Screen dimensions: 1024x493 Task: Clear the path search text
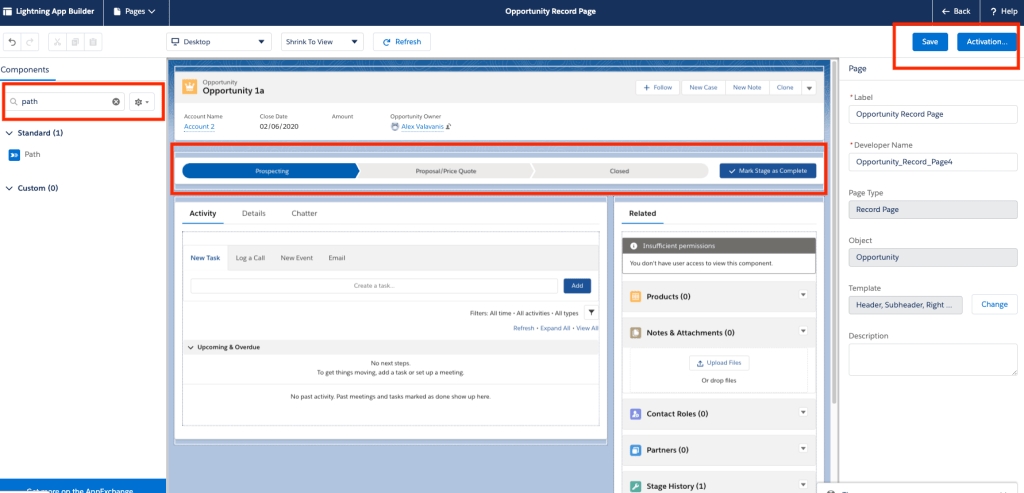[x=116, y=101]
